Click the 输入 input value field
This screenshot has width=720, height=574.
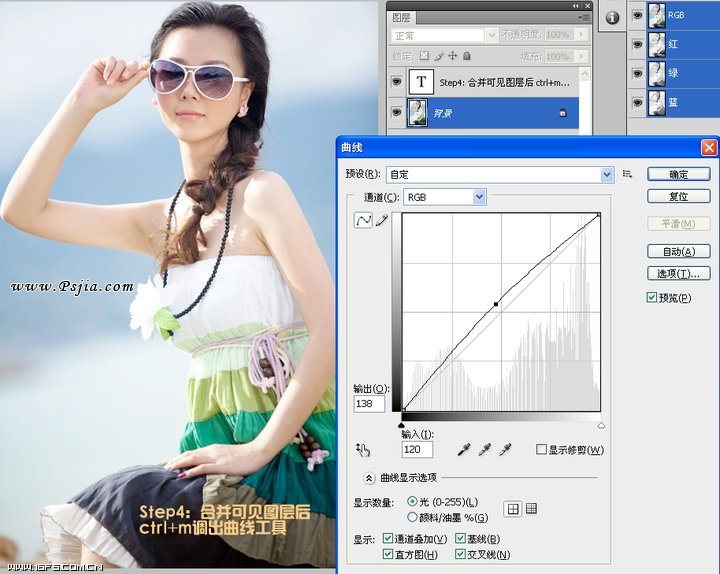pos(417,449)
